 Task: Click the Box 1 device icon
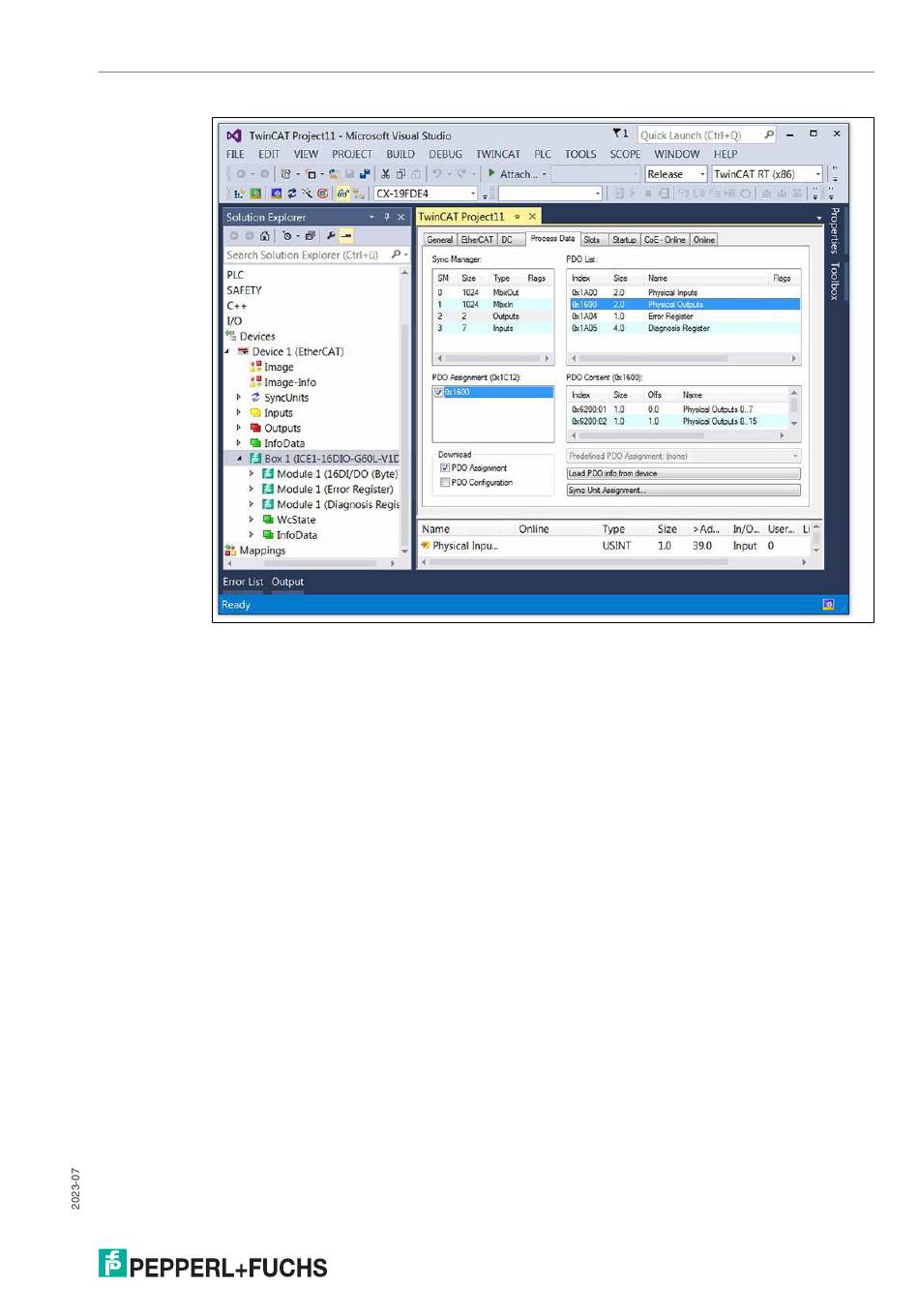tap(255, 459)
